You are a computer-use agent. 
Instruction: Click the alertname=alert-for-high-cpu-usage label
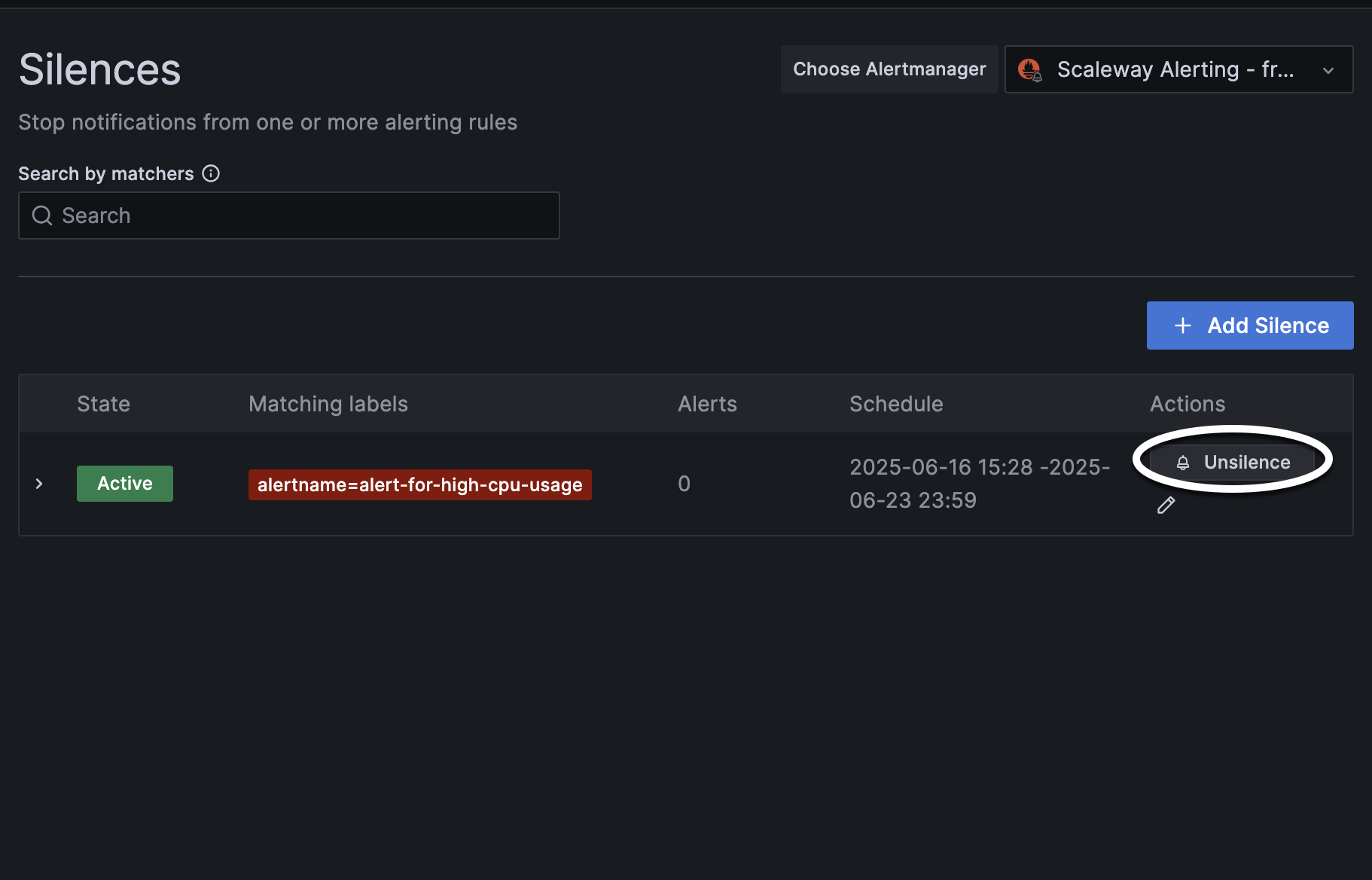point(419,484)
